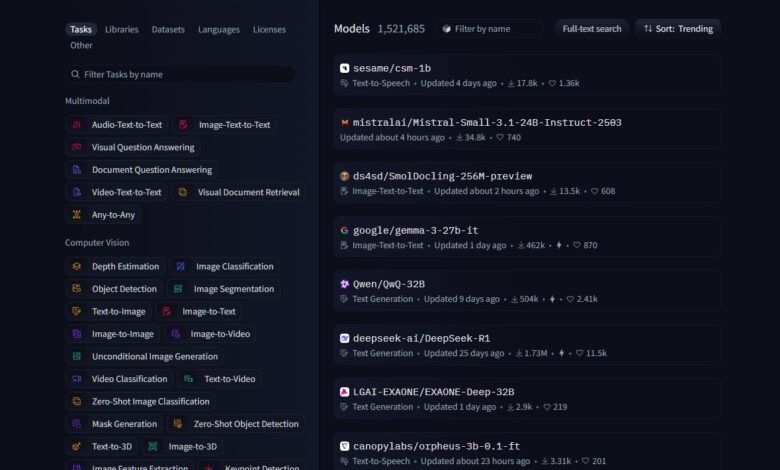The image size is (780, 470).
Task: Click the google organization avatar icon
Action: pos(344,230)
